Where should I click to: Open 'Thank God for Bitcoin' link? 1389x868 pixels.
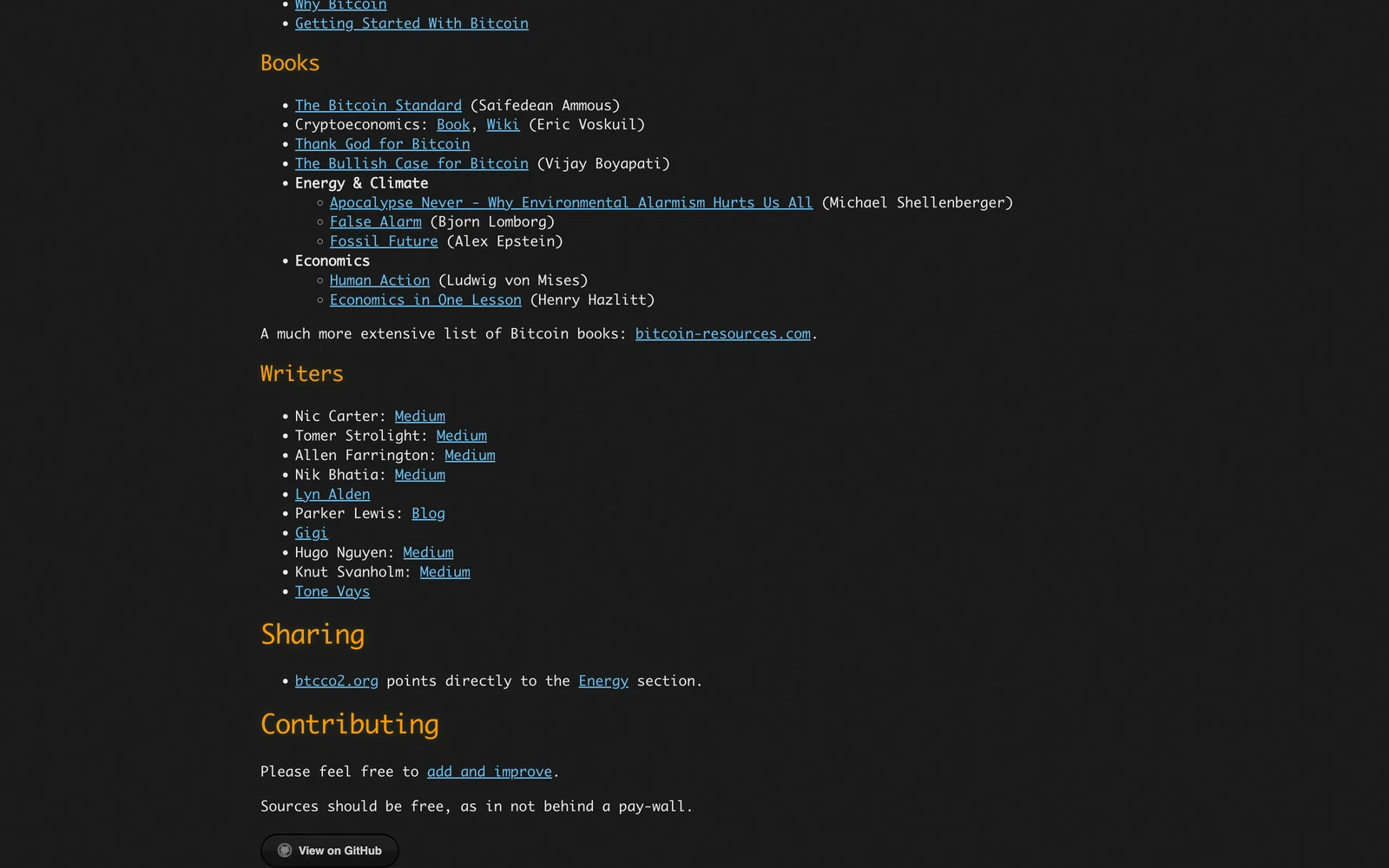(x=383, y=144)
